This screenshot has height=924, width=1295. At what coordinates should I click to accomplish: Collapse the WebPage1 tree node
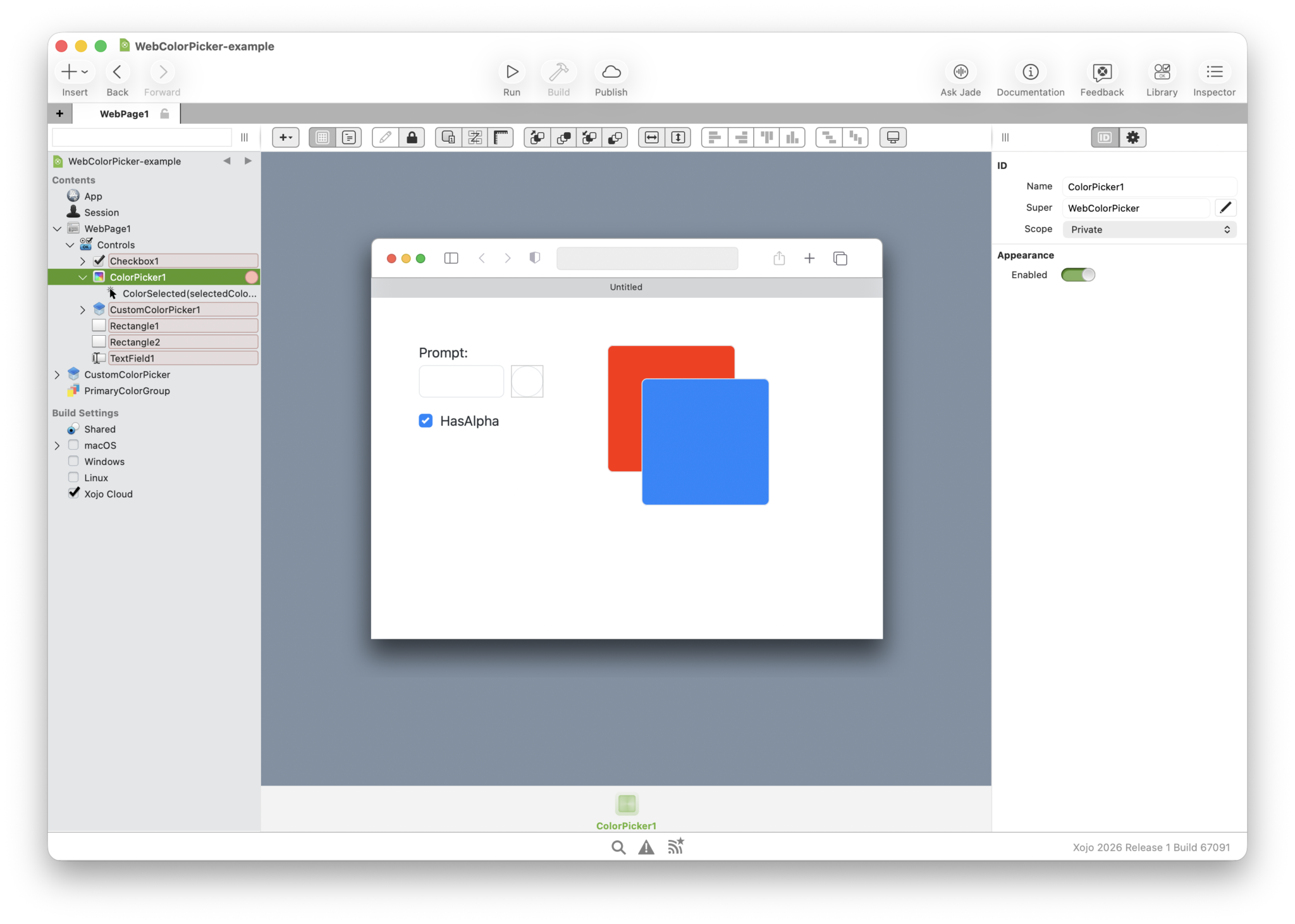(58, 229)
